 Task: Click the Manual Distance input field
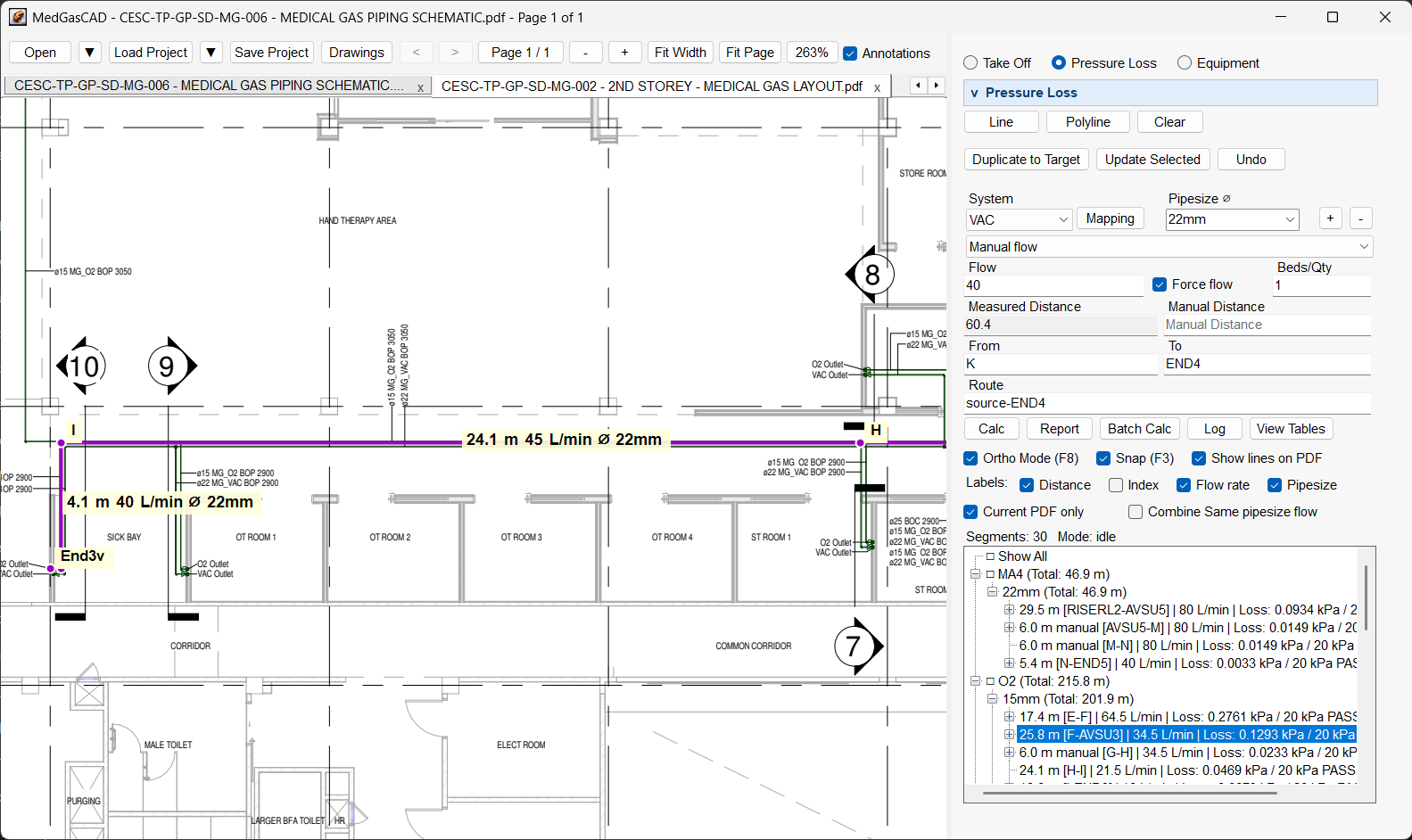tap(1267, 325)
